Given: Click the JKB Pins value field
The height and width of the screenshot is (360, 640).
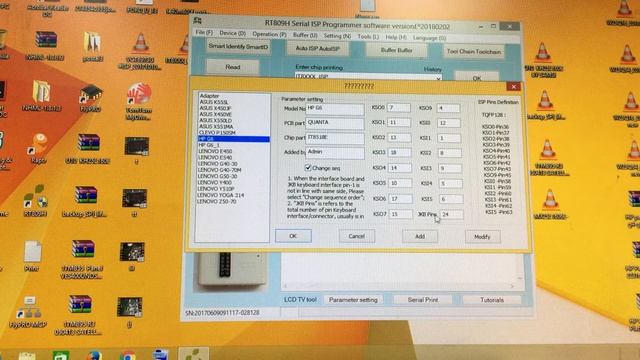Looking at the screenshot, I should pyautogui.click(x=451, y=214).
